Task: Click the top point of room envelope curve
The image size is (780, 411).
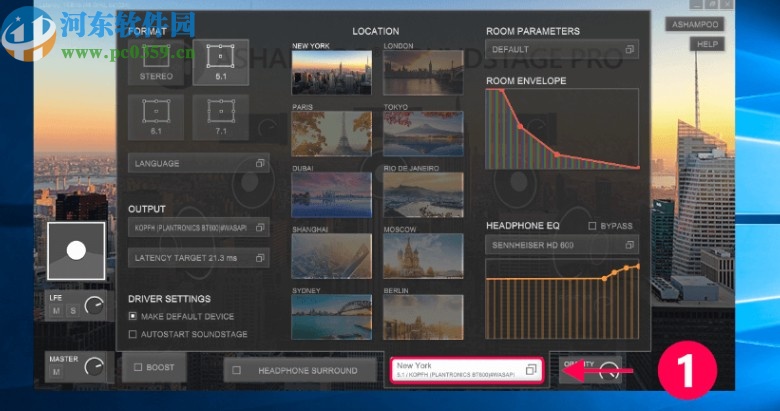Action: click(502, 91)
